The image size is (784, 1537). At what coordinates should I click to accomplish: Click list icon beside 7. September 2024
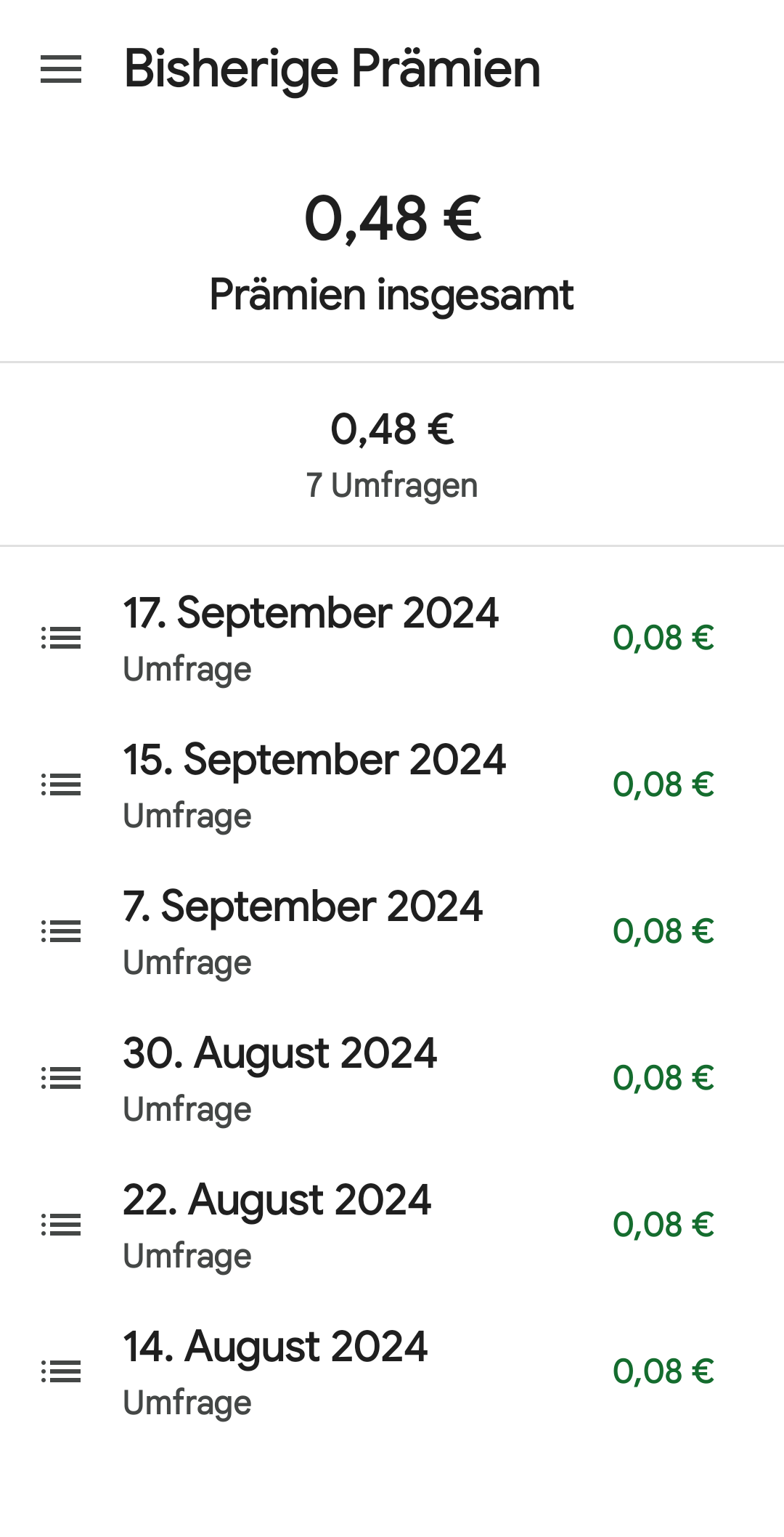[x=61, y=931]
